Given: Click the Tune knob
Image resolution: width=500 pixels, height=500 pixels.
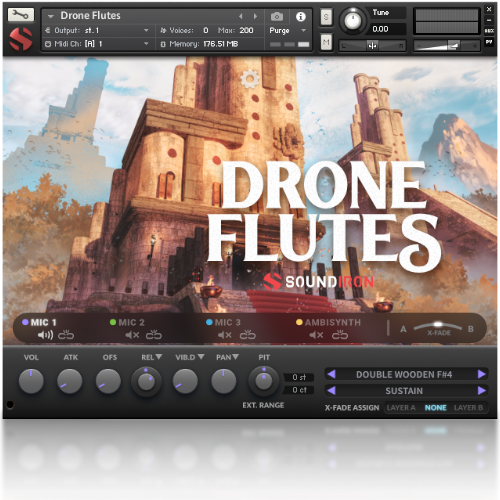Looking at the screenshot, I should tap(353, 20).
